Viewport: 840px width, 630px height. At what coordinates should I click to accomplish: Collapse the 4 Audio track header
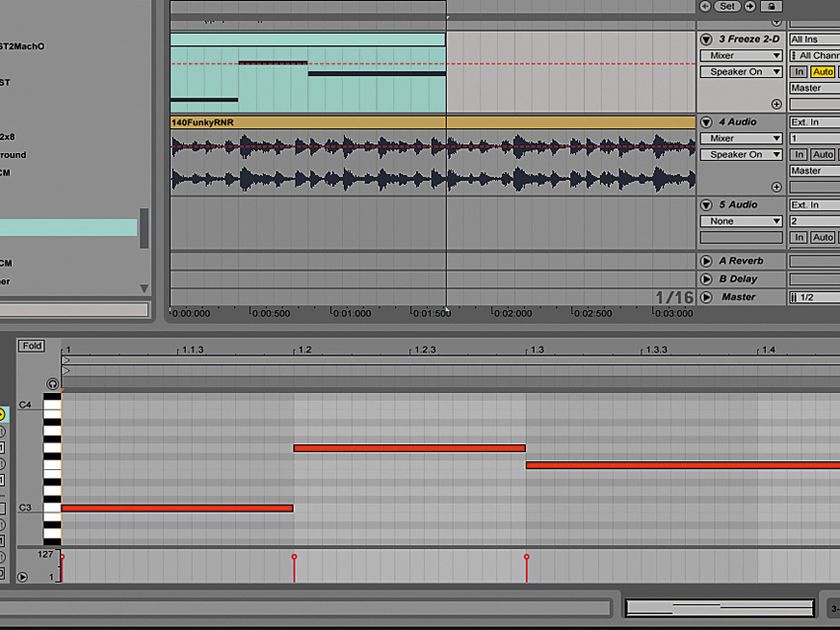click(707, 121)
